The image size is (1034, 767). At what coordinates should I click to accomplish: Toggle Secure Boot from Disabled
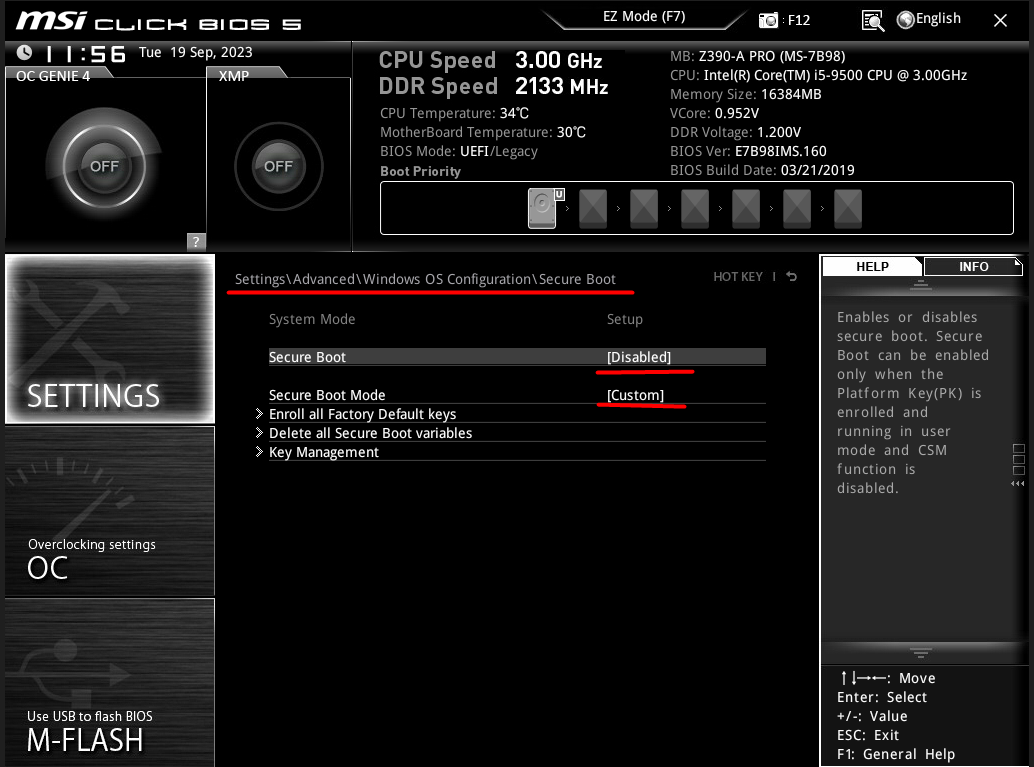(637, 356)
